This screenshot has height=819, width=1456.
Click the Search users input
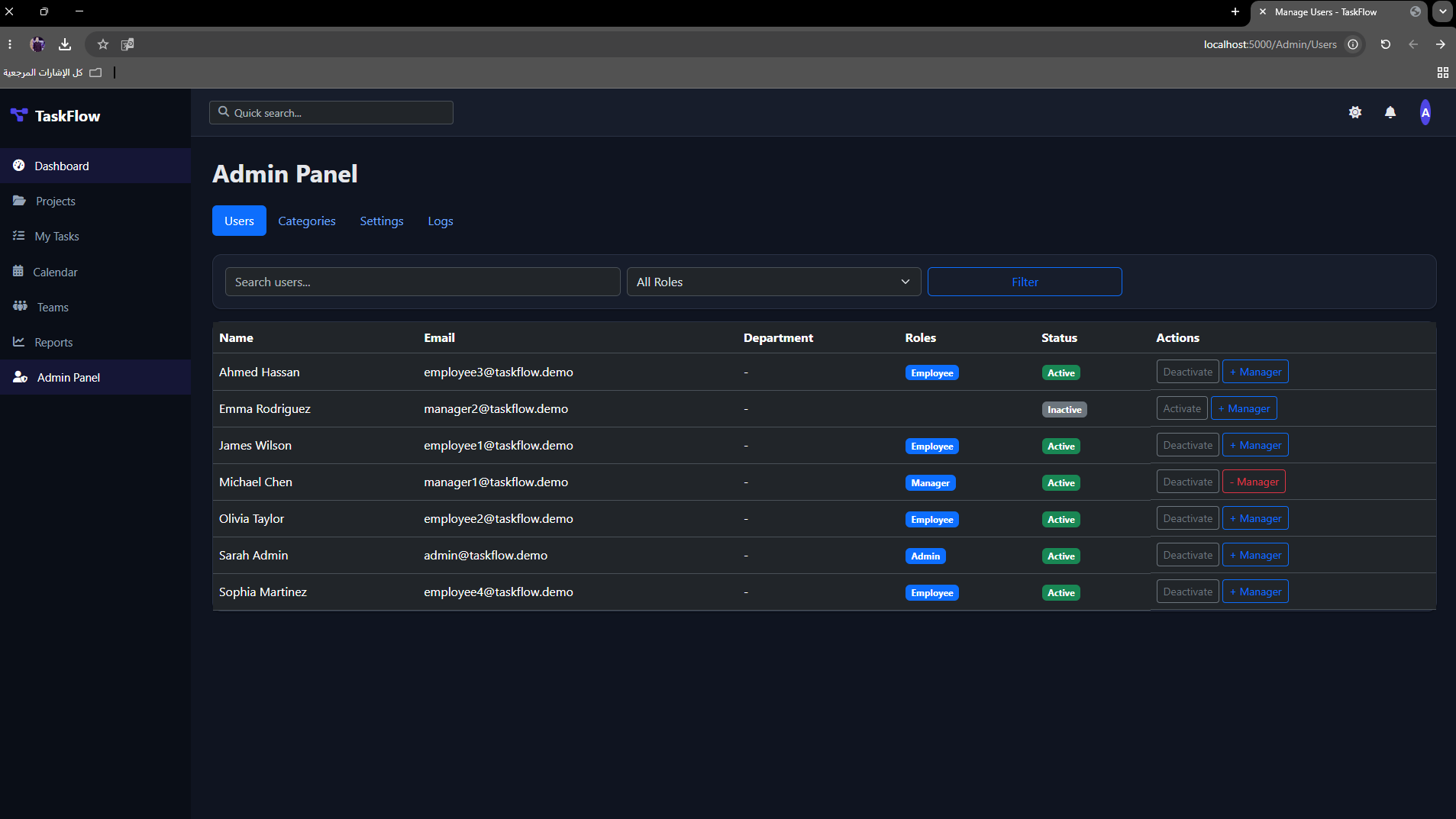click(x=422, y=282)
